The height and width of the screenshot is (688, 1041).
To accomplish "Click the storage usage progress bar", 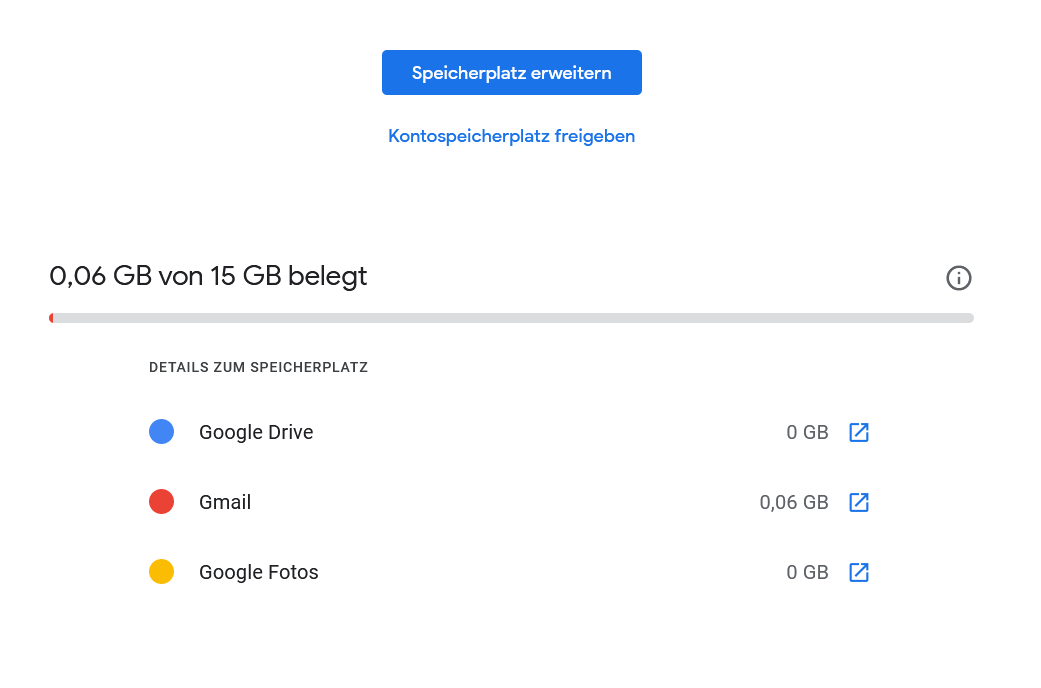I will point(511,318).
